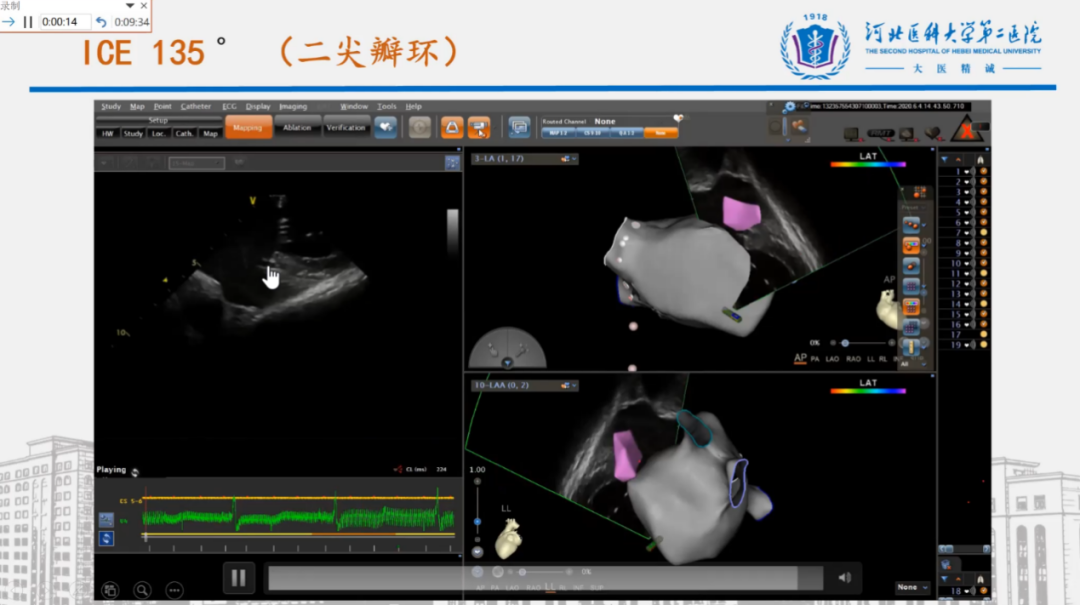Open the Imaging menu
Viewport: 1080px width, 605px height.
[x=293, y=106]
